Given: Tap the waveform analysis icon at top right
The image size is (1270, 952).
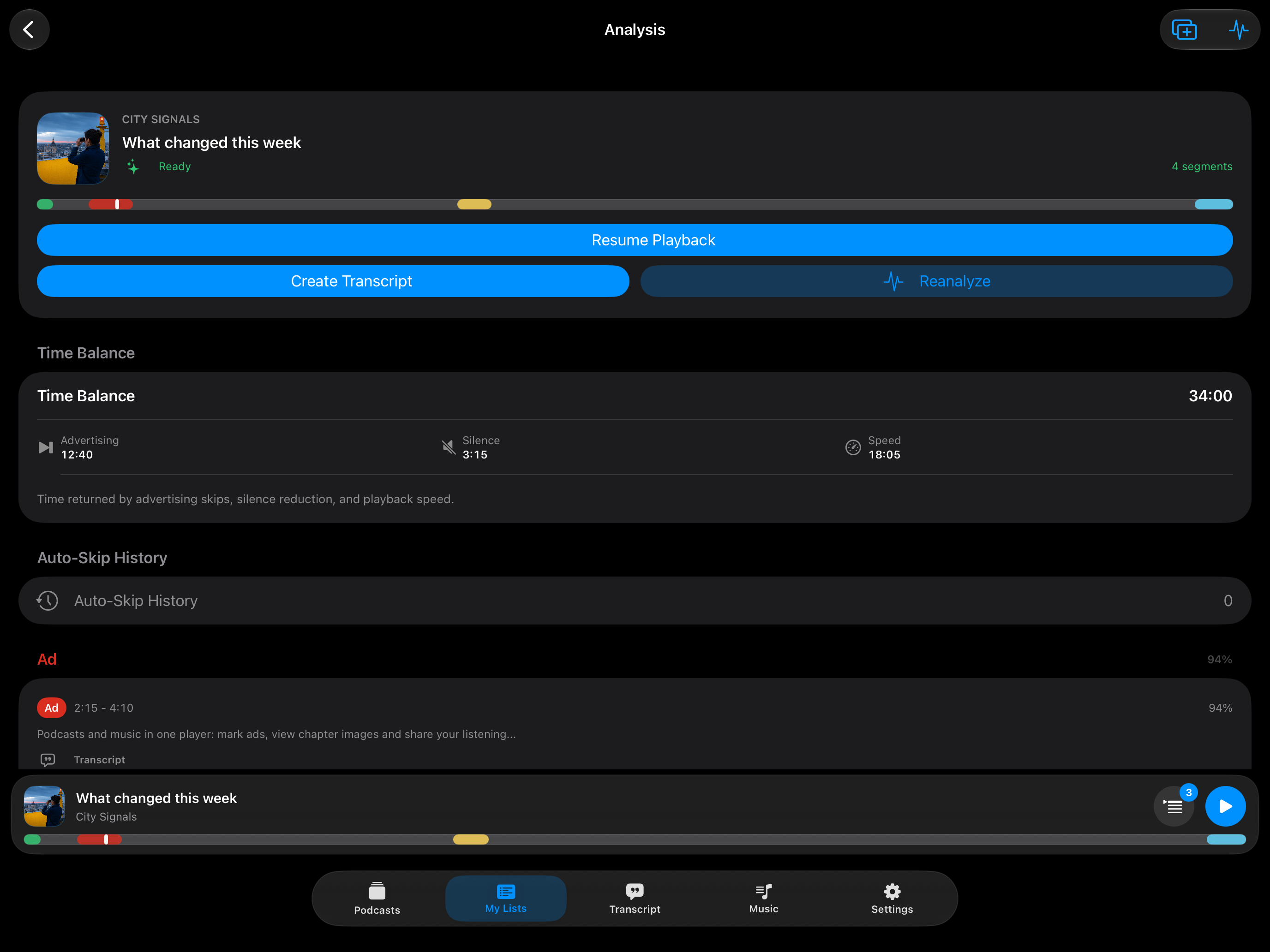Looking at the screenshot, I should (1239, 30).
